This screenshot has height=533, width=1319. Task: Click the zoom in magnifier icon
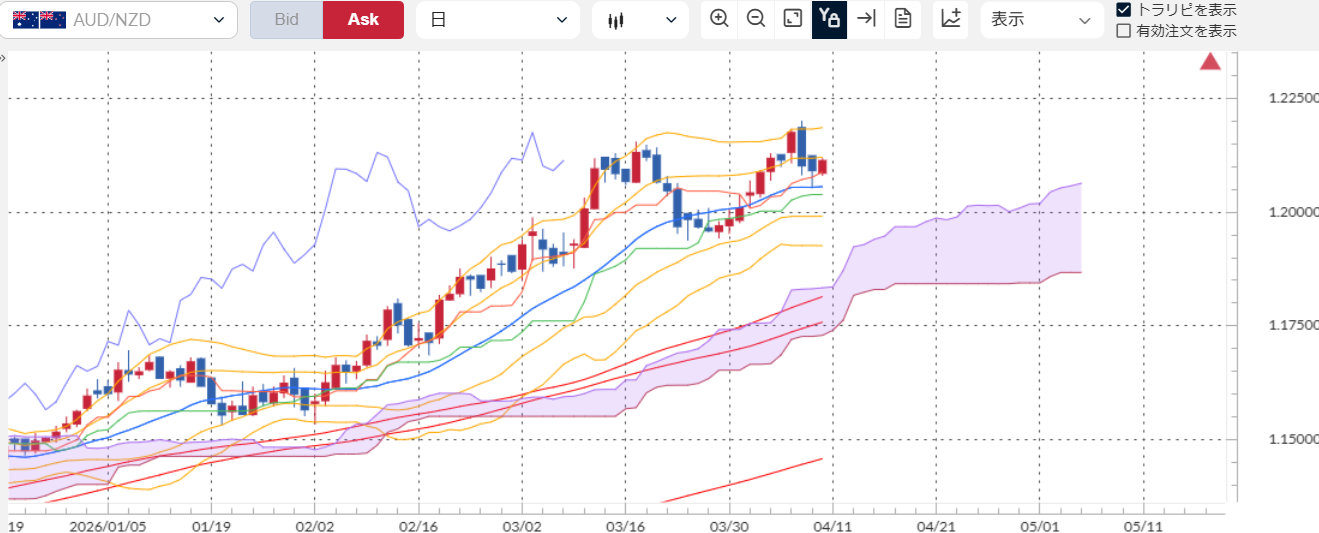(x=719, y=19)
